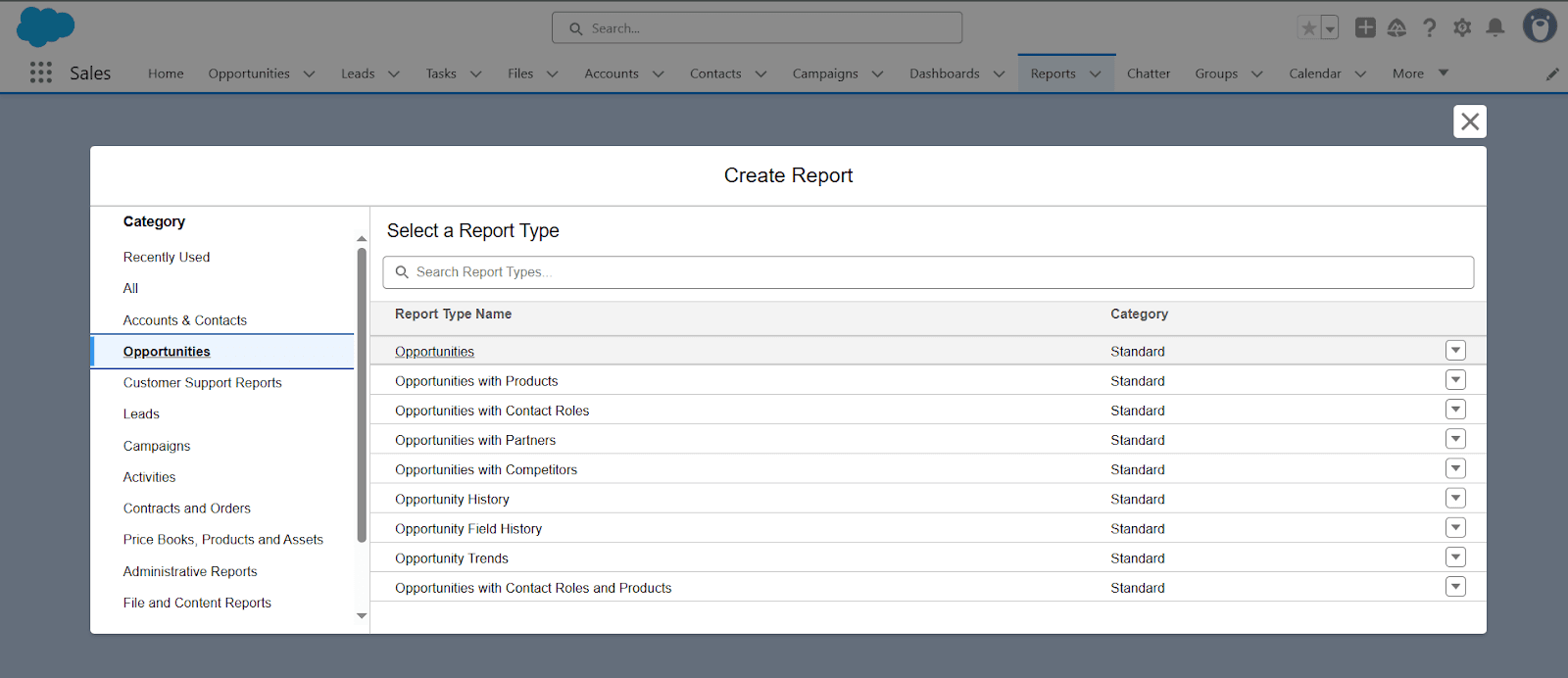Select the Activities category
Screen dimensions: 1568x678
[150, 477]
